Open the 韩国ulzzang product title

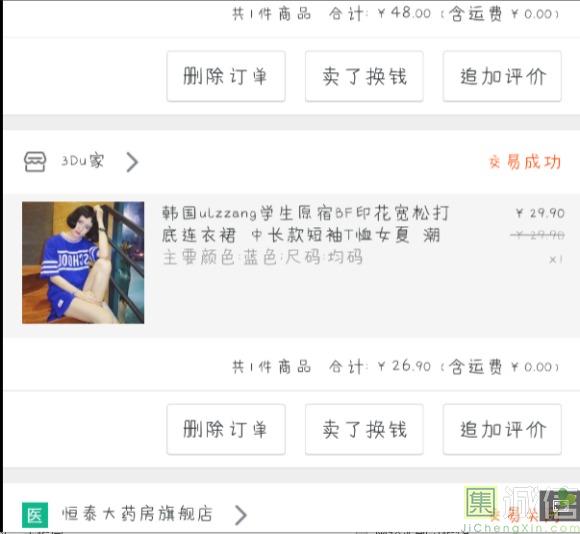tap(306, 224)
